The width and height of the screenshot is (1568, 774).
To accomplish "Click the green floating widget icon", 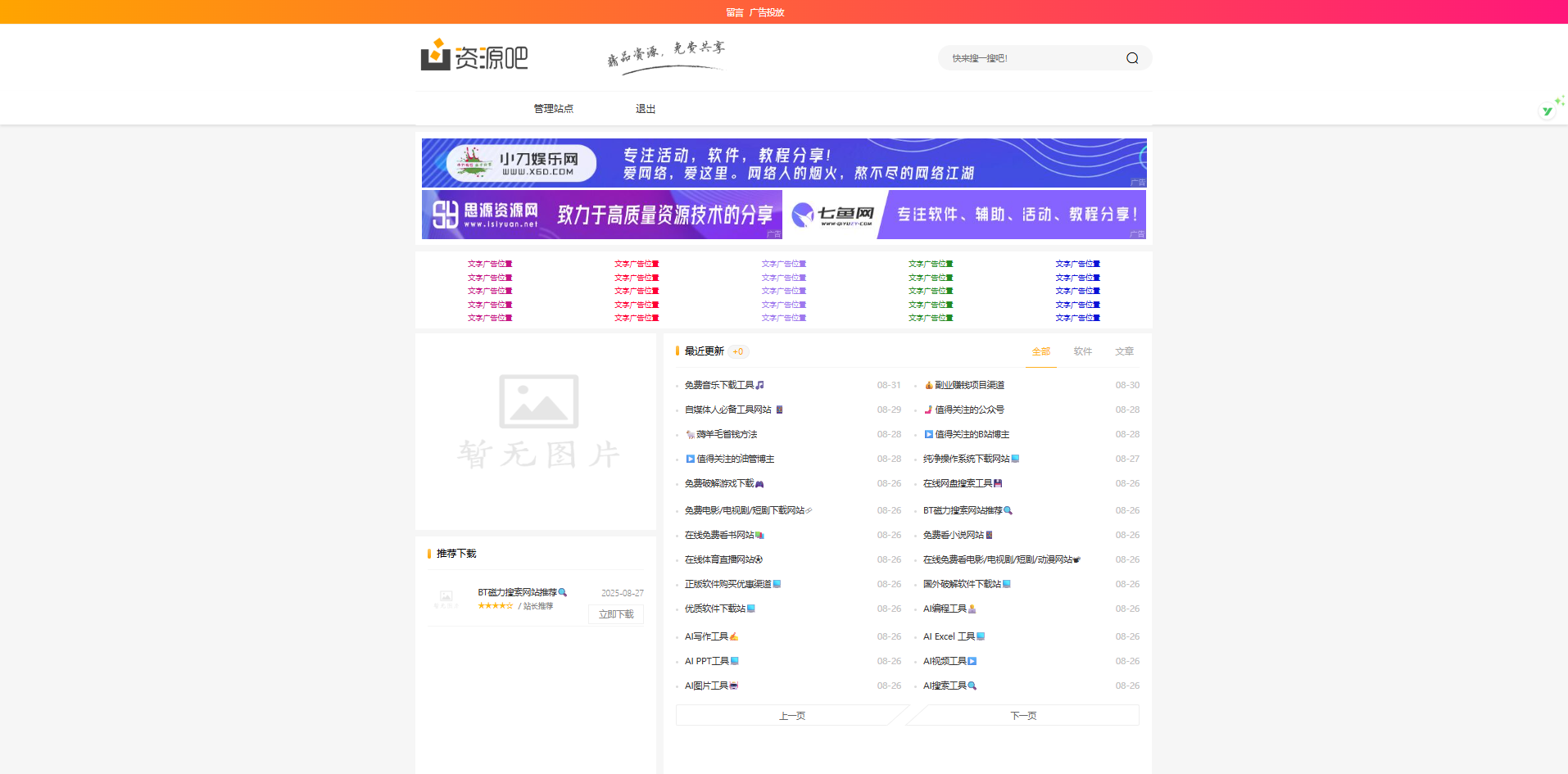I will pos(1548,111).
